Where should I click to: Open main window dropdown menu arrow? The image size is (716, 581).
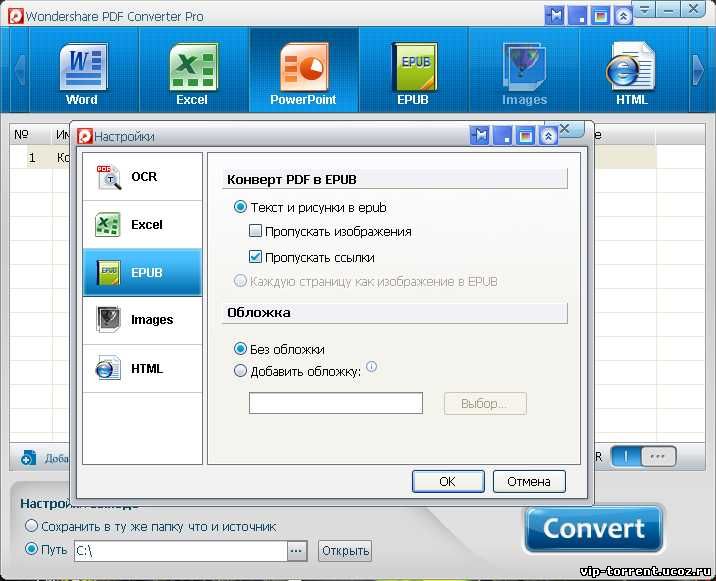[x=645, y=9]
